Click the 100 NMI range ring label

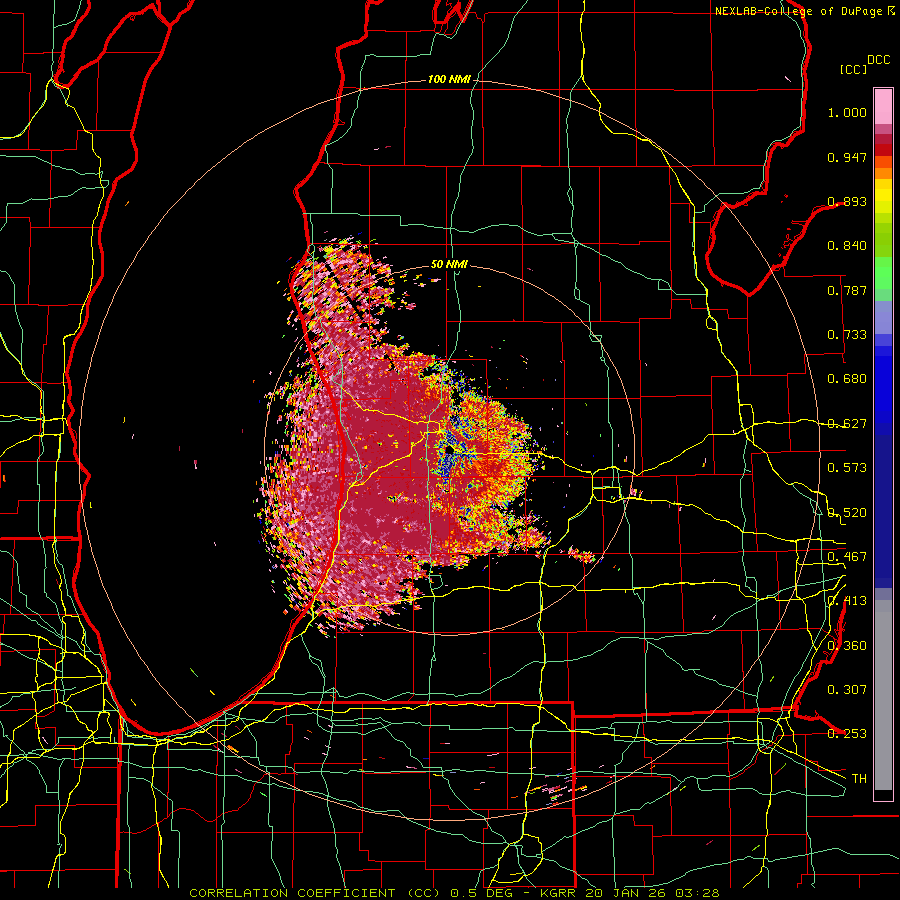[448, 79]
